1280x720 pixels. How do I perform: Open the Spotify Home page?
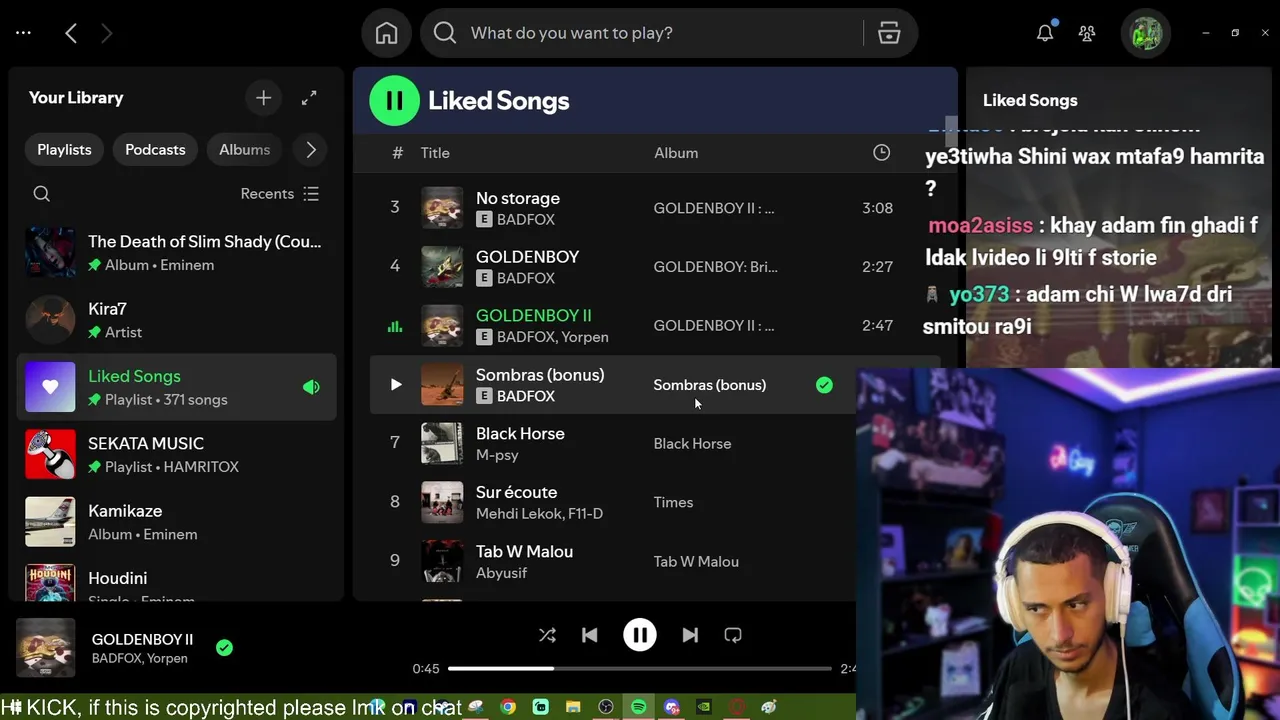click(386, 33)
